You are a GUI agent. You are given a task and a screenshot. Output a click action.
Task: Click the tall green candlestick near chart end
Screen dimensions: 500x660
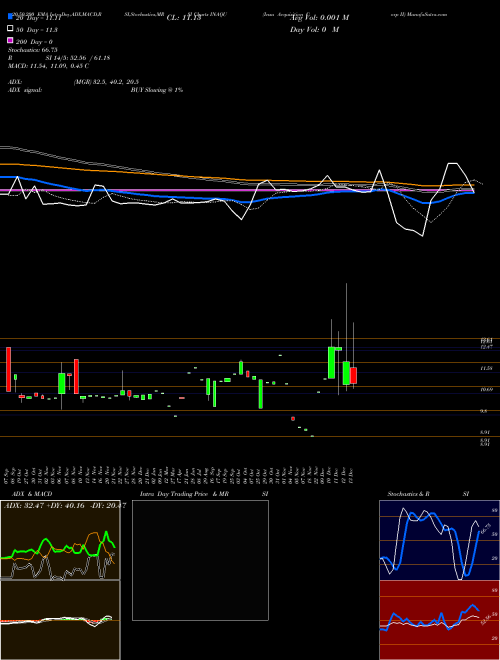tap(332, 362)
